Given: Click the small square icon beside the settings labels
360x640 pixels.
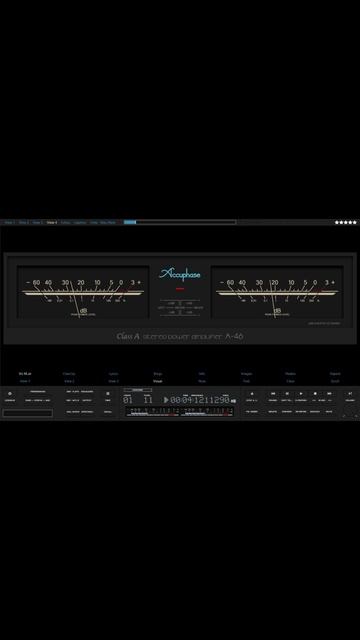Looking at the screenshot, I should click(108, 393).
